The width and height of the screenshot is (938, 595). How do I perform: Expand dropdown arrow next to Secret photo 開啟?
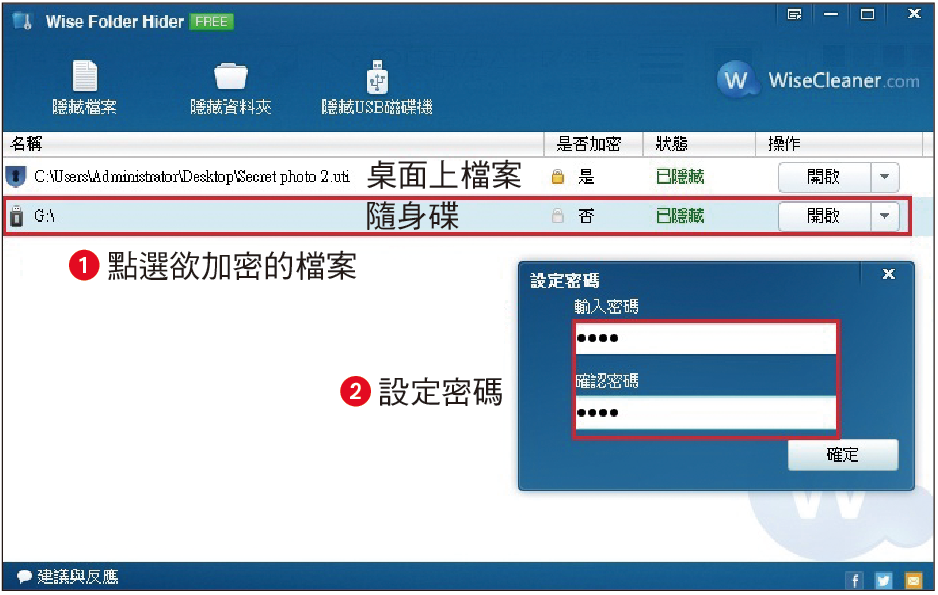coord(885,177)
